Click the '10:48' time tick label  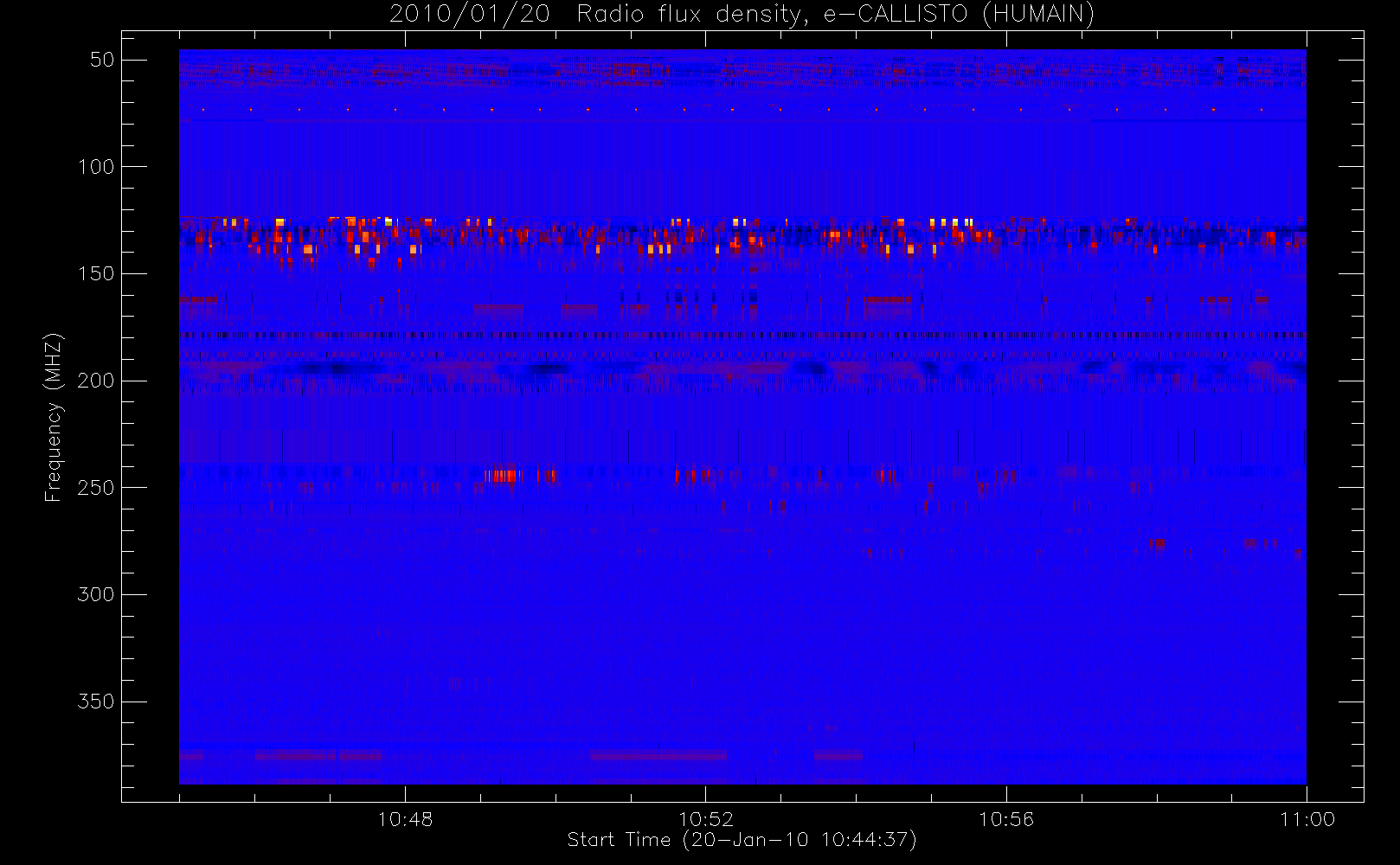pyautogui.click(x=405, y=819)
